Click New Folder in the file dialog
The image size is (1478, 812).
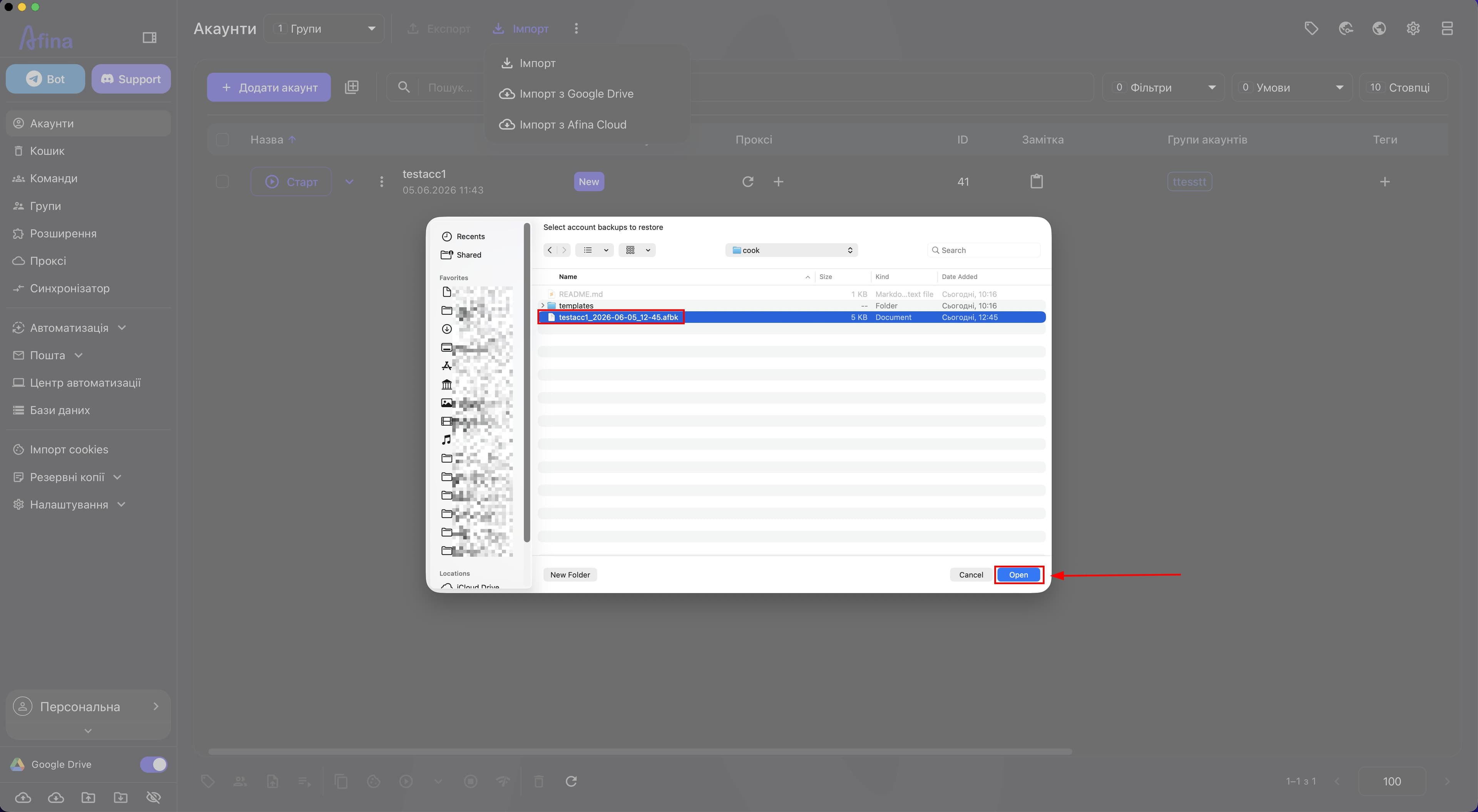point(570,575)
